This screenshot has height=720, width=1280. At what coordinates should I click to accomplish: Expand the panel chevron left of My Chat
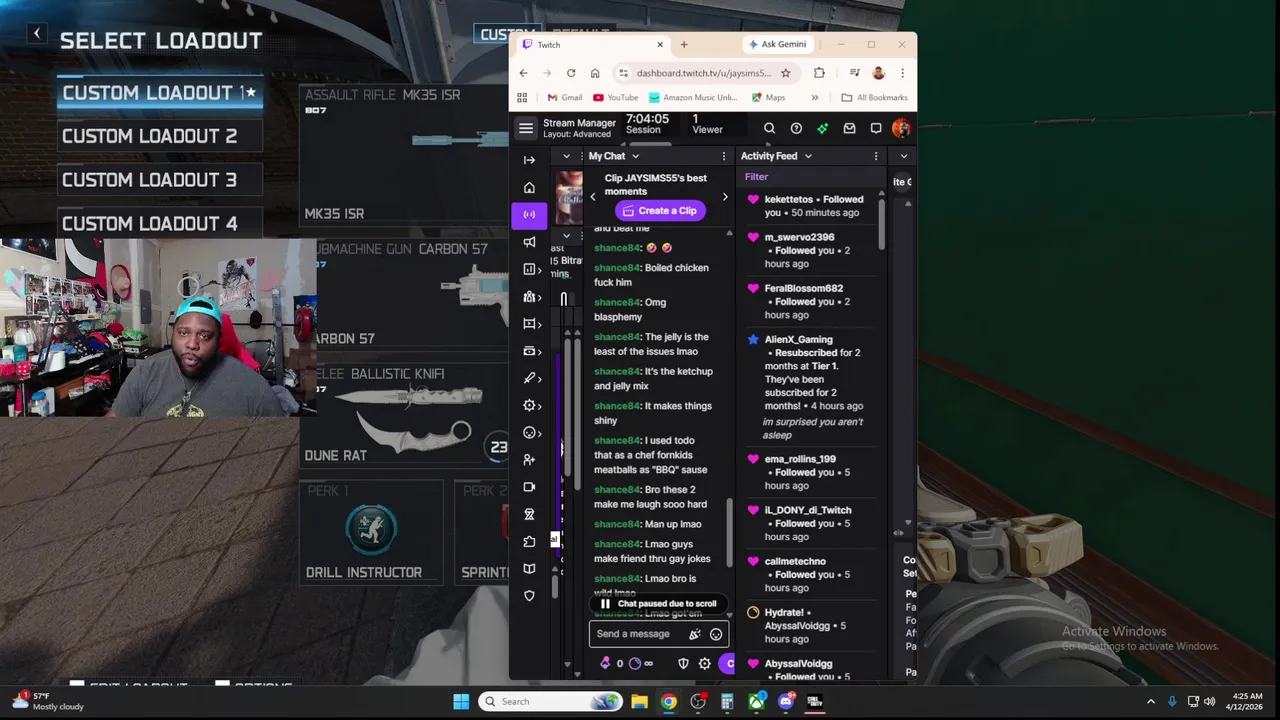(566, 156)
